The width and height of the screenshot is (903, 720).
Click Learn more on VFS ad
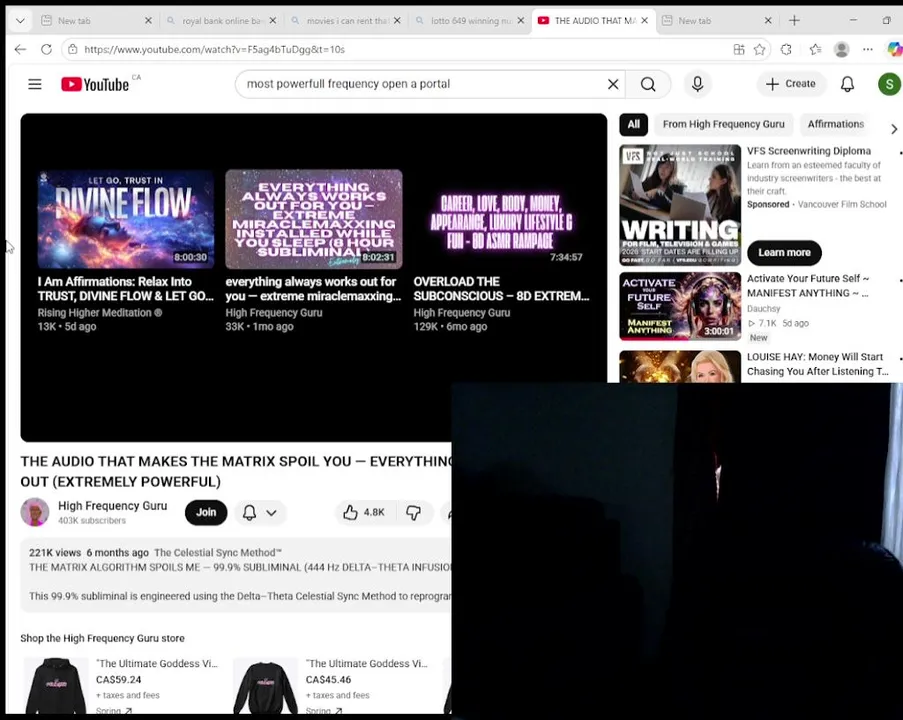pyautogui.click(x=784, y=253)
